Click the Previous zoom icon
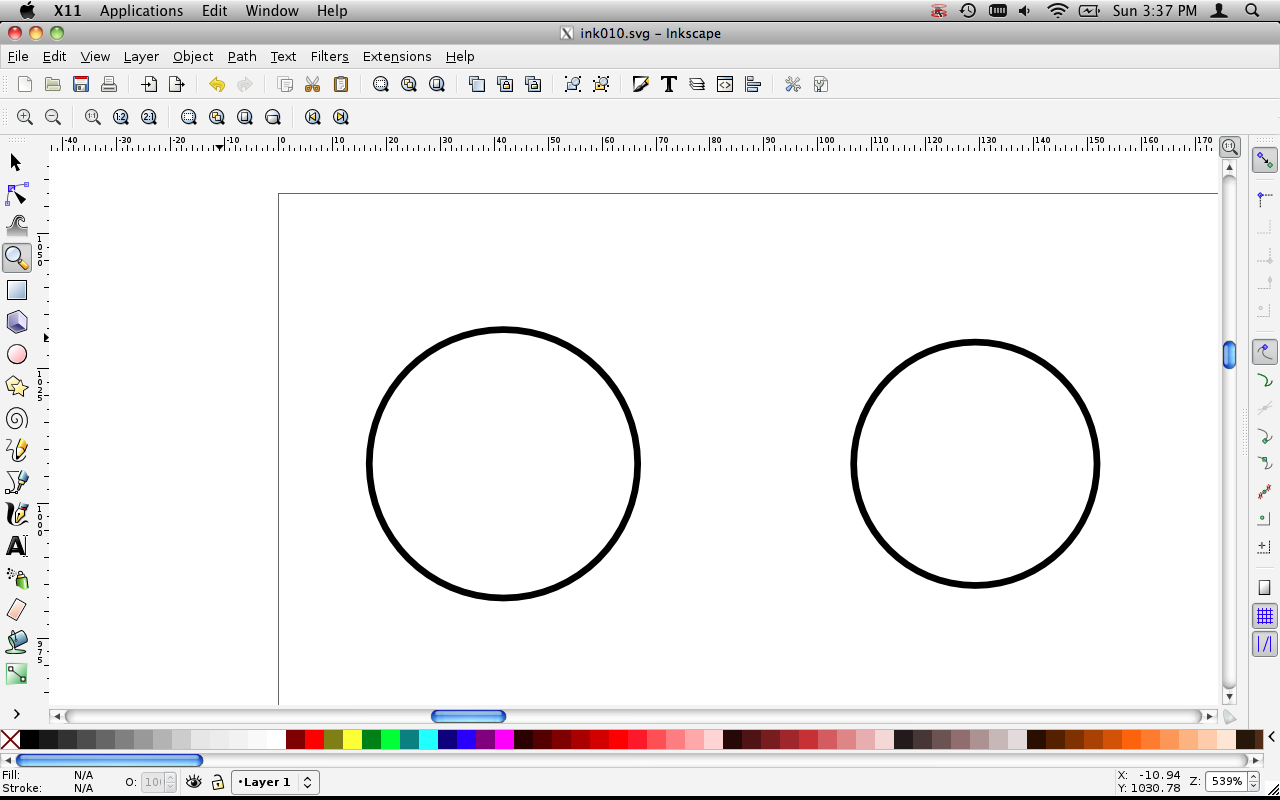 [x=313, y=117]
